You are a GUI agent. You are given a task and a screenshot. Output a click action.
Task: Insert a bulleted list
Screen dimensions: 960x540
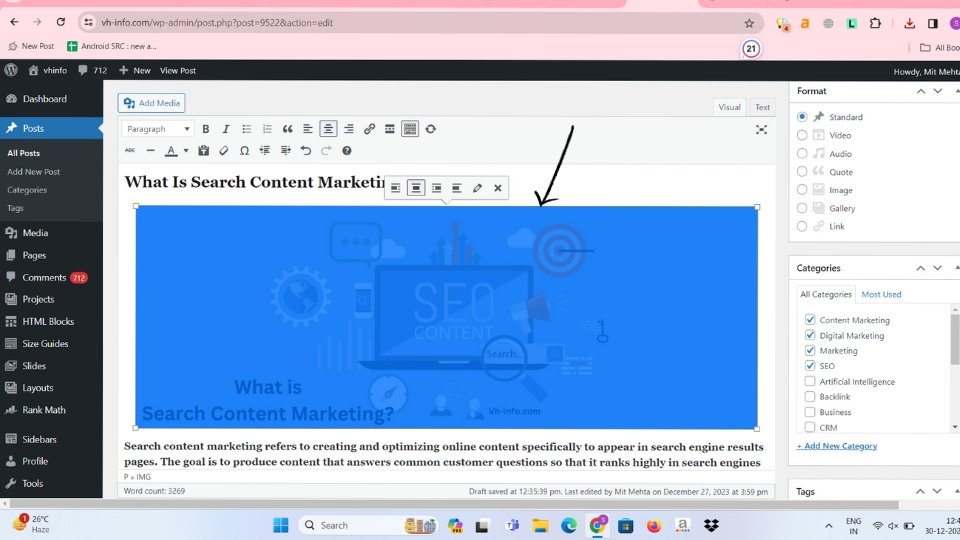pyautogui.click(x=247, y=129)
